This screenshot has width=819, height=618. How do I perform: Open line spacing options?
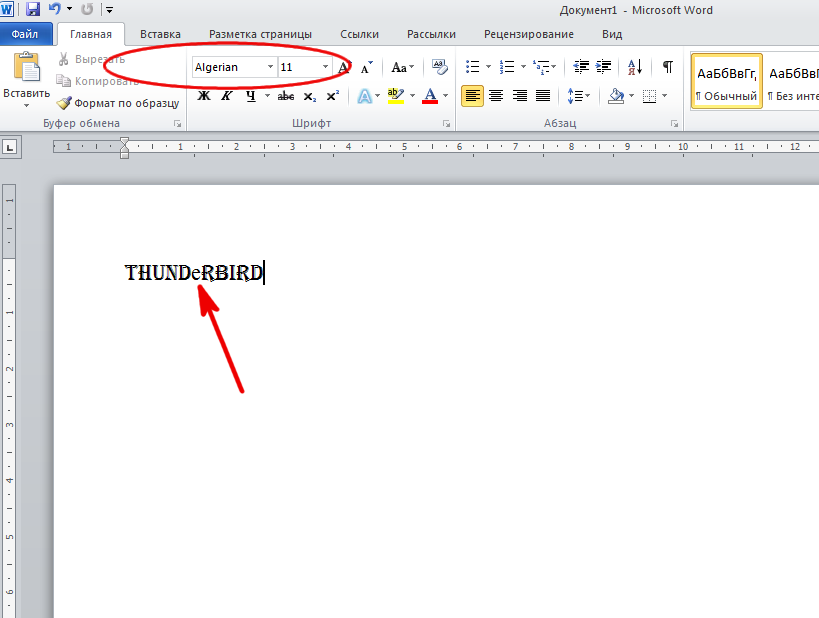click(x=579, y=96)
